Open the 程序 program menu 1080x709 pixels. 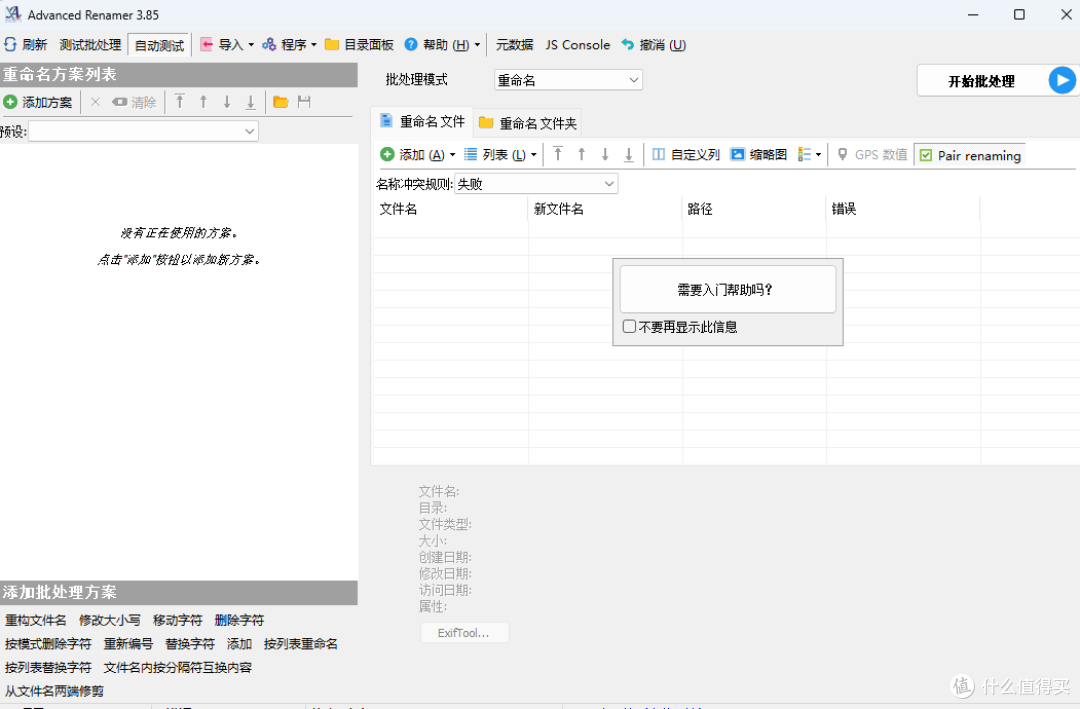coord(289,45)
